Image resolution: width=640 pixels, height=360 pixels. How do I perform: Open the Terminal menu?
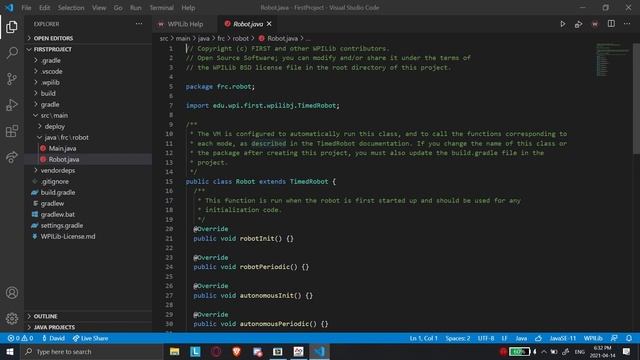[161, 7]
